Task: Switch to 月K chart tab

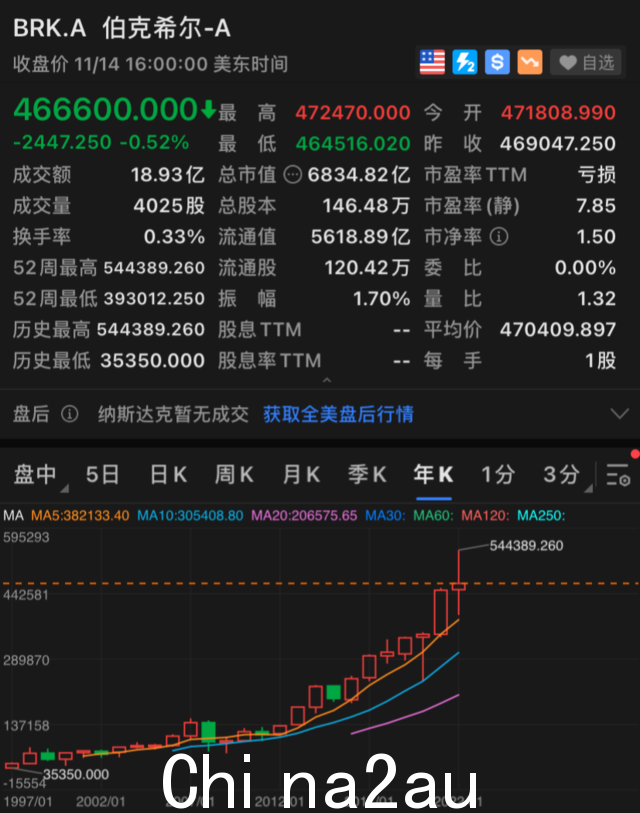Action: click(x=301, y=474)
